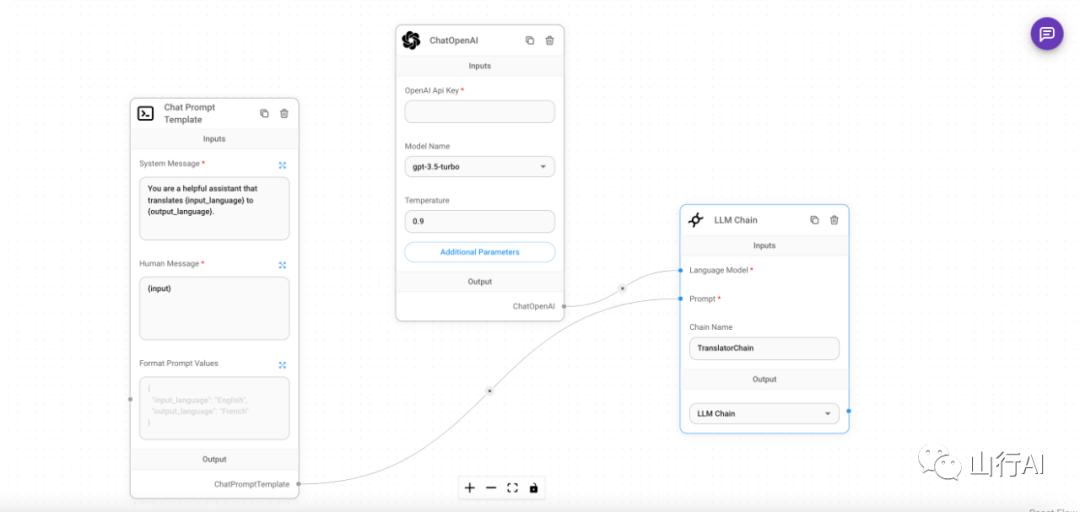Fit the flow view to screen
Image resolution: width=1080 pixels, height=512 pixels.
(512, 488)
